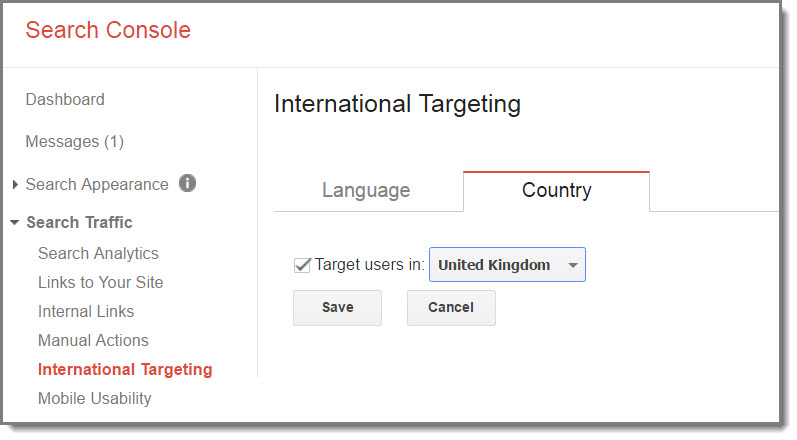Screen dimensions: 797x440
Task: Click the info icon beside Search Appearance
Action: coord(187,183)
